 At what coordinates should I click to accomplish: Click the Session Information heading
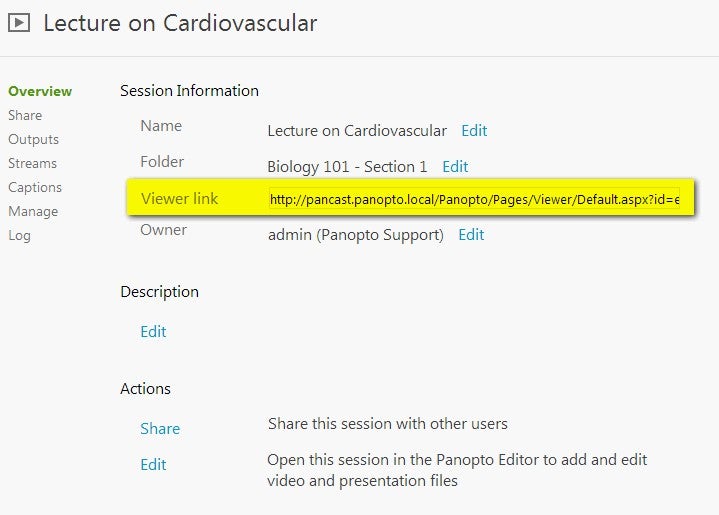189,91
